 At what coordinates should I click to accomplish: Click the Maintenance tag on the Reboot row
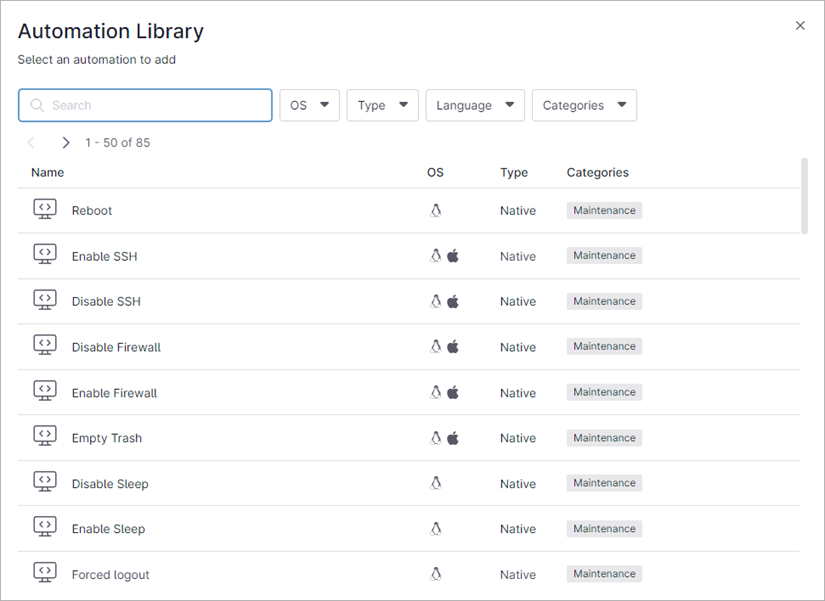coord(604,210)
